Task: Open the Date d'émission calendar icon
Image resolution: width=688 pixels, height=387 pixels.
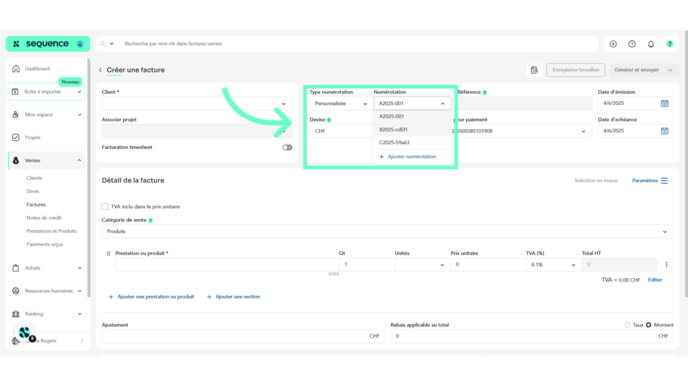Action: tap(665, 104)
